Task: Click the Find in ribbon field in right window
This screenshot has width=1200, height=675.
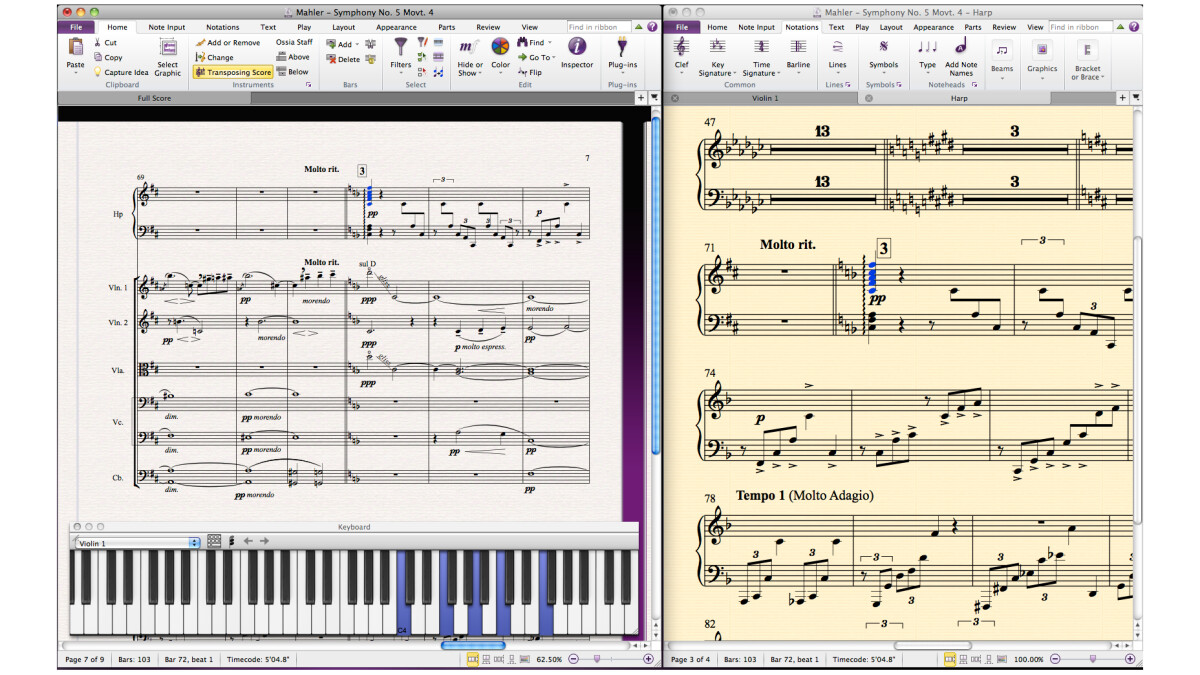Action: [1079, 27]
